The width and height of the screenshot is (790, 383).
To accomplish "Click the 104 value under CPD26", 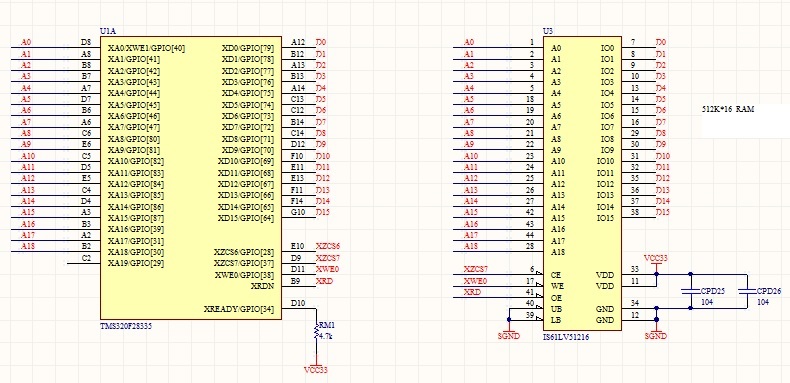I will 763,301.
